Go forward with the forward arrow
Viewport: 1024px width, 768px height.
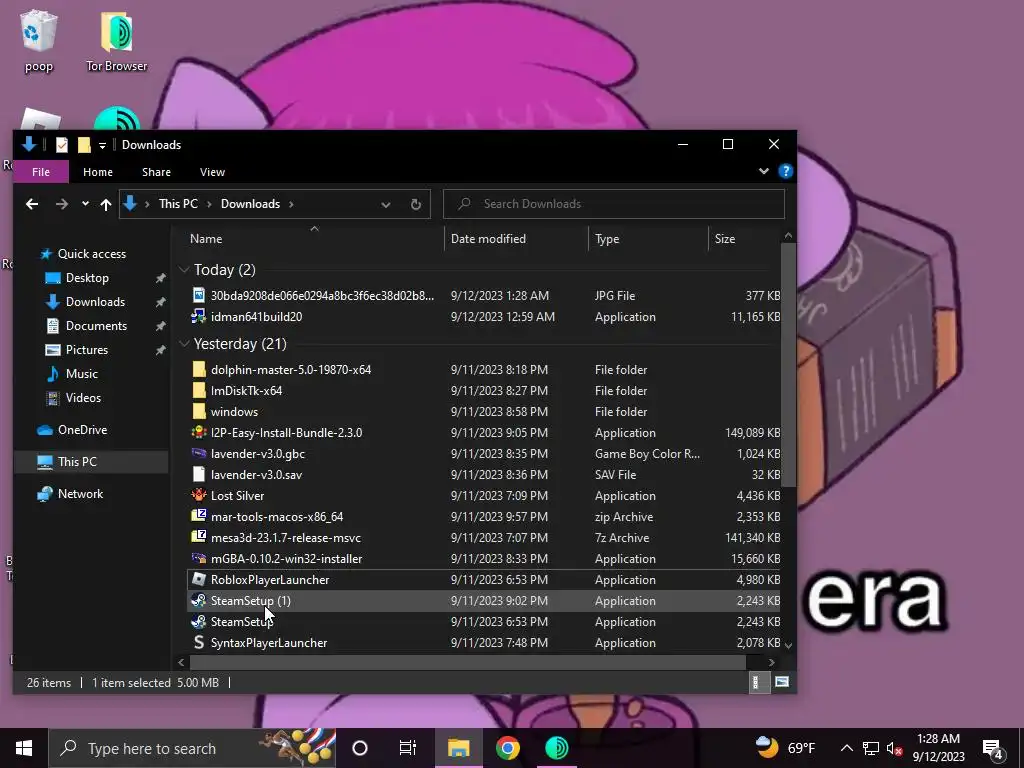62,204
